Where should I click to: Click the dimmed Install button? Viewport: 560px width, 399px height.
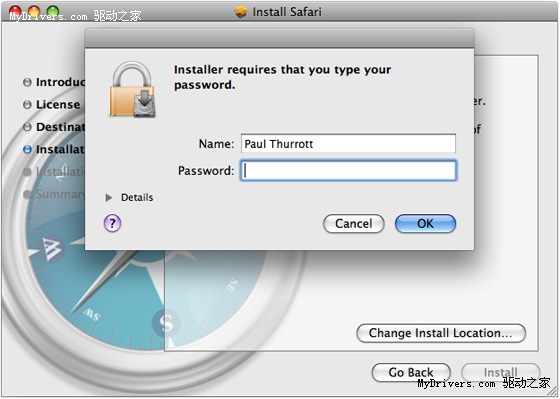click(500, 373)
